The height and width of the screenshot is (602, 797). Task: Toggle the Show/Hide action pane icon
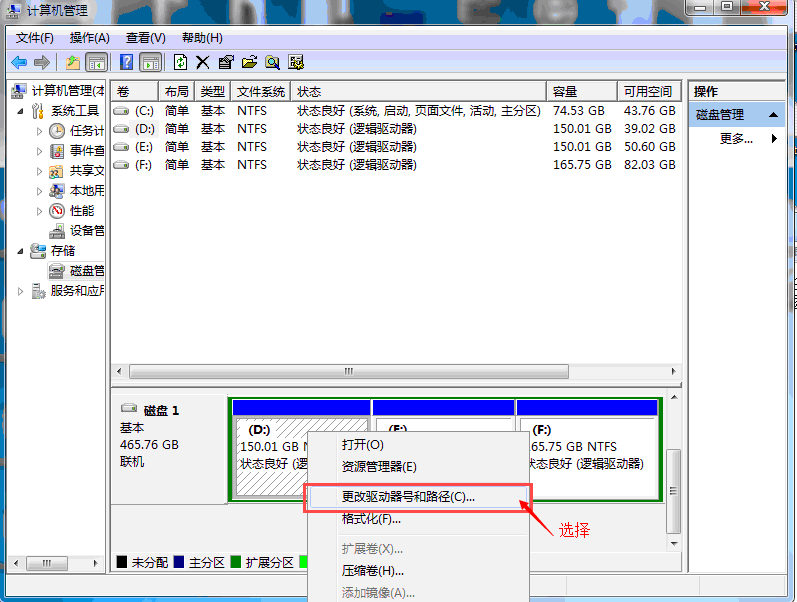(x=151, y=63)
